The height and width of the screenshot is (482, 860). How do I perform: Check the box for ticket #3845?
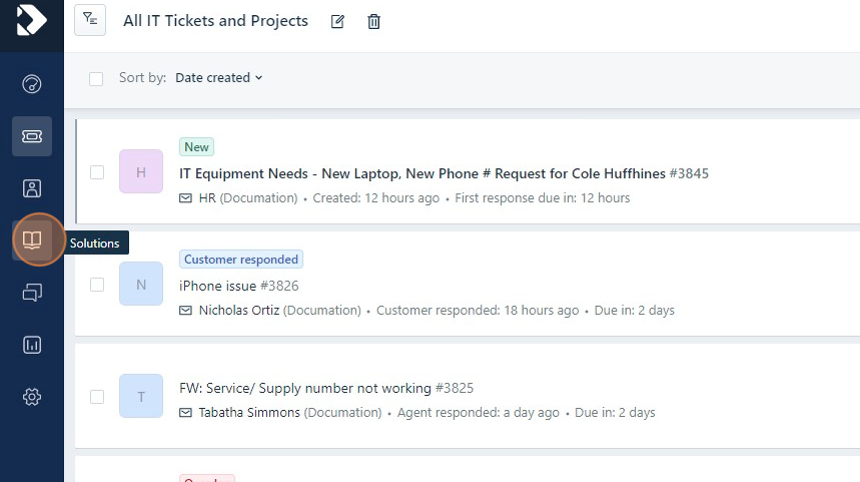point(97,172)
